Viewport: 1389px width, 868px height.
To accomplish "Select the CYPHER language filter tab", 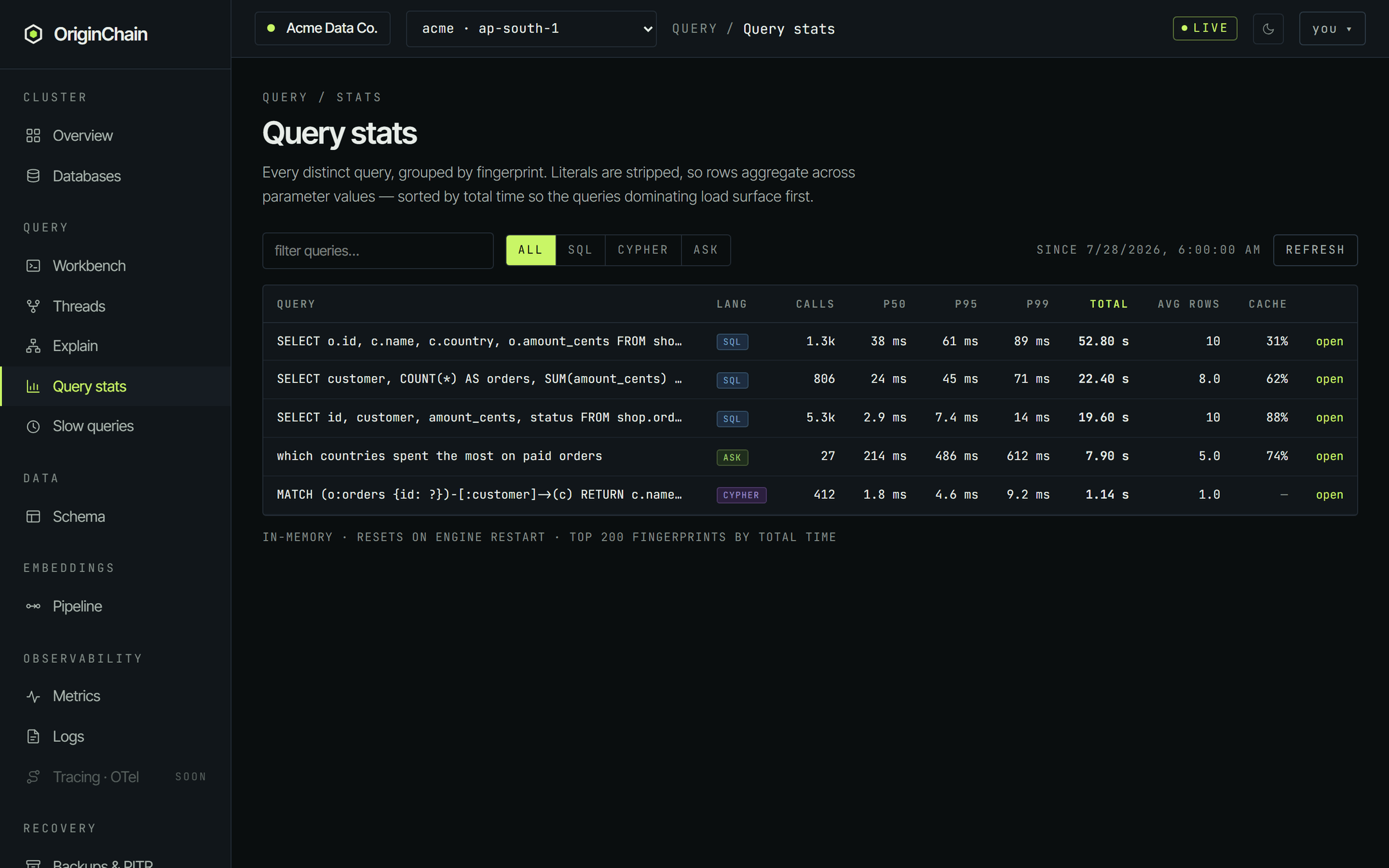I will 643,250.
